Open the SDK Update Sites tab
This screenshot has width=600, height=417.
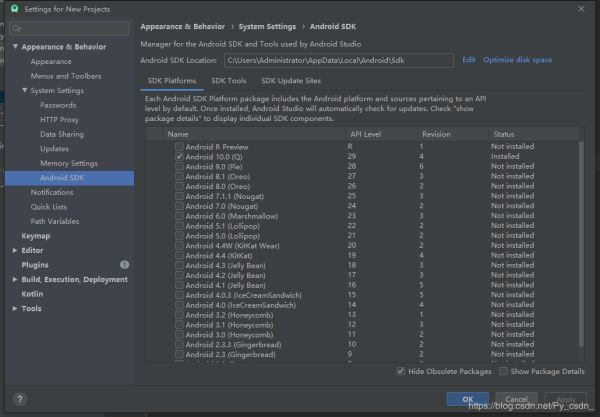point(291,80)
